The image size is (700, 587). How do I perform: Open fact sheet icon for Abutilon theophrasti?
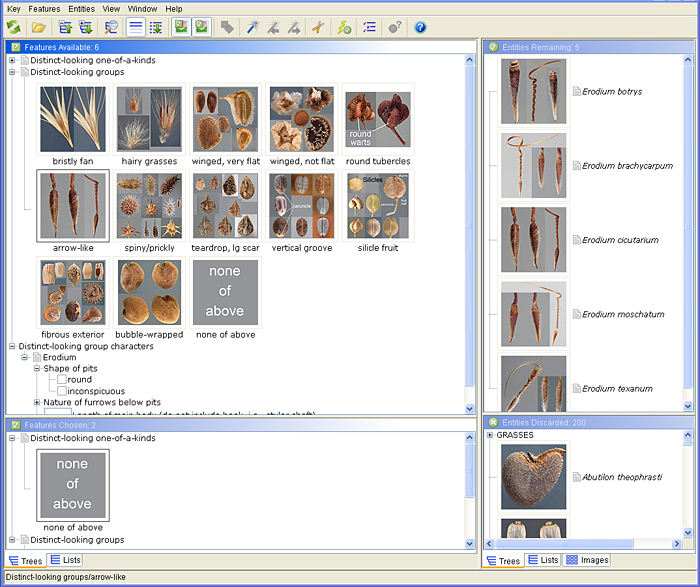tap(577, 477)
